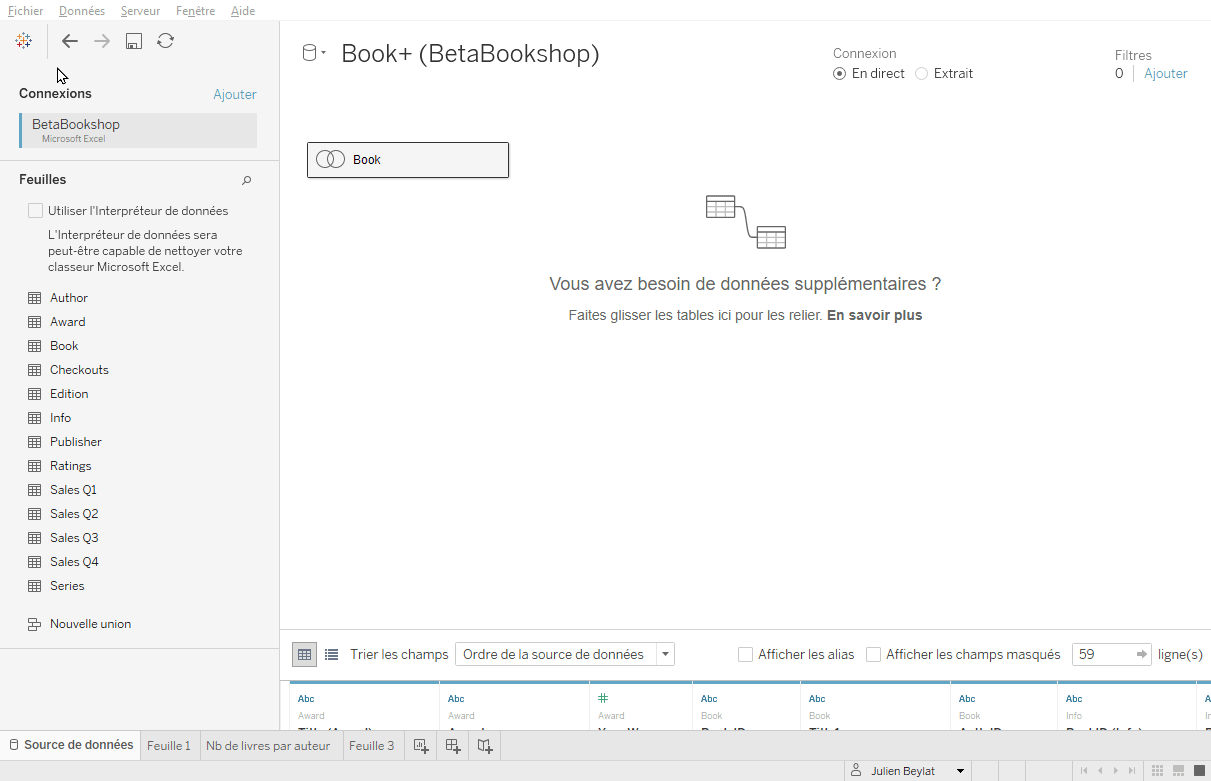Viewport: 1211px width, 781px height.
Task: Open the Fichier menu
Action: pyautogui.click(x=25, y=11)
